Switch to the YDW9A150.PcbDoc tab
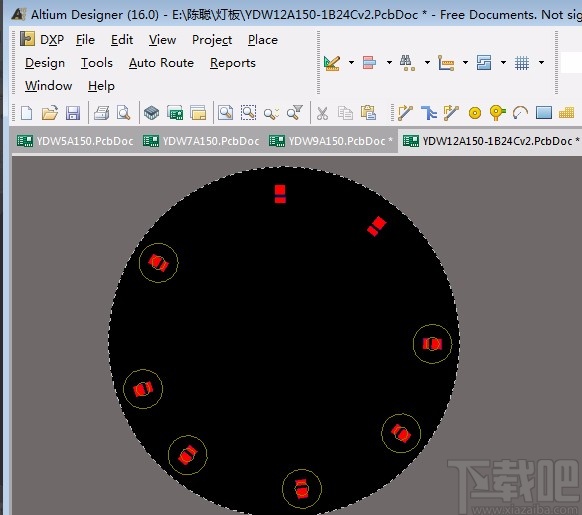 331,141
